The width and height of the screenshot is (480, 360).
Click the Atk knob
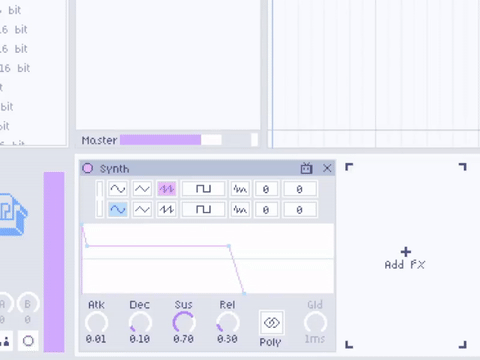(x=96, y=322)
